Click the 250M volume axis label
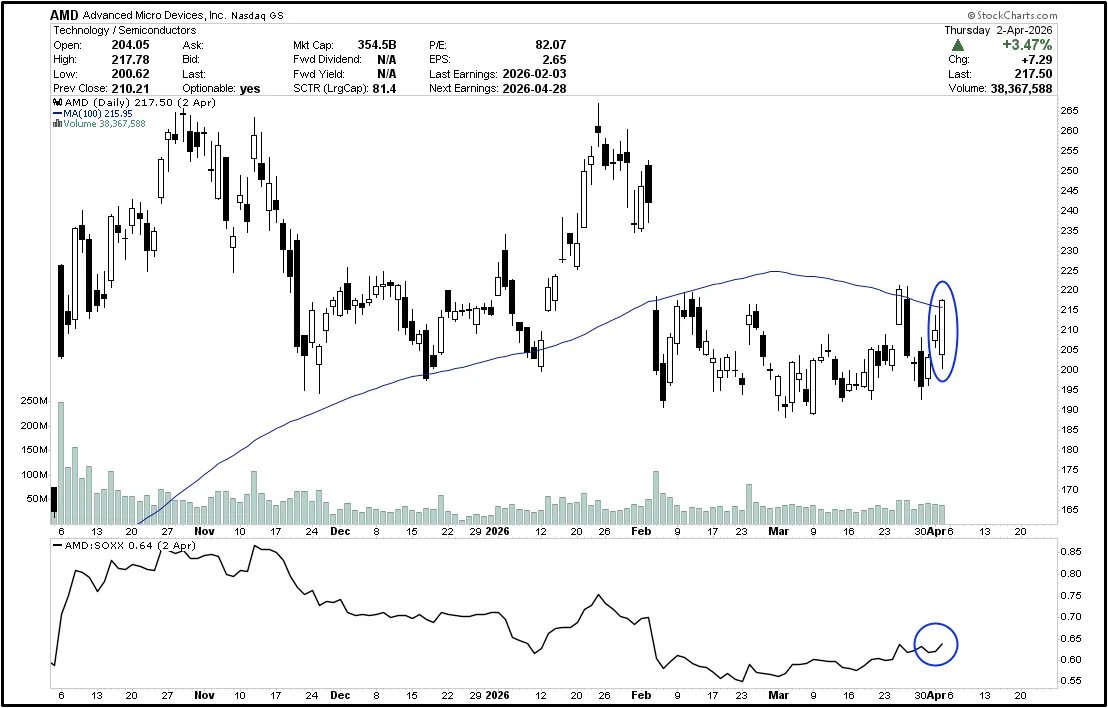The height and width of the screenshot is (708, 1108). (35, 401)
